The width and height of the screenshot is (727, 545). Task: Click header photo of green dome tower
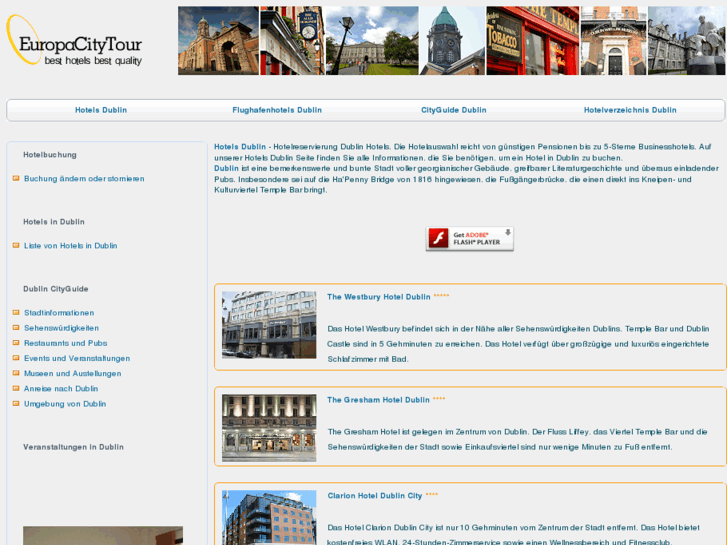tap(452, 40)
